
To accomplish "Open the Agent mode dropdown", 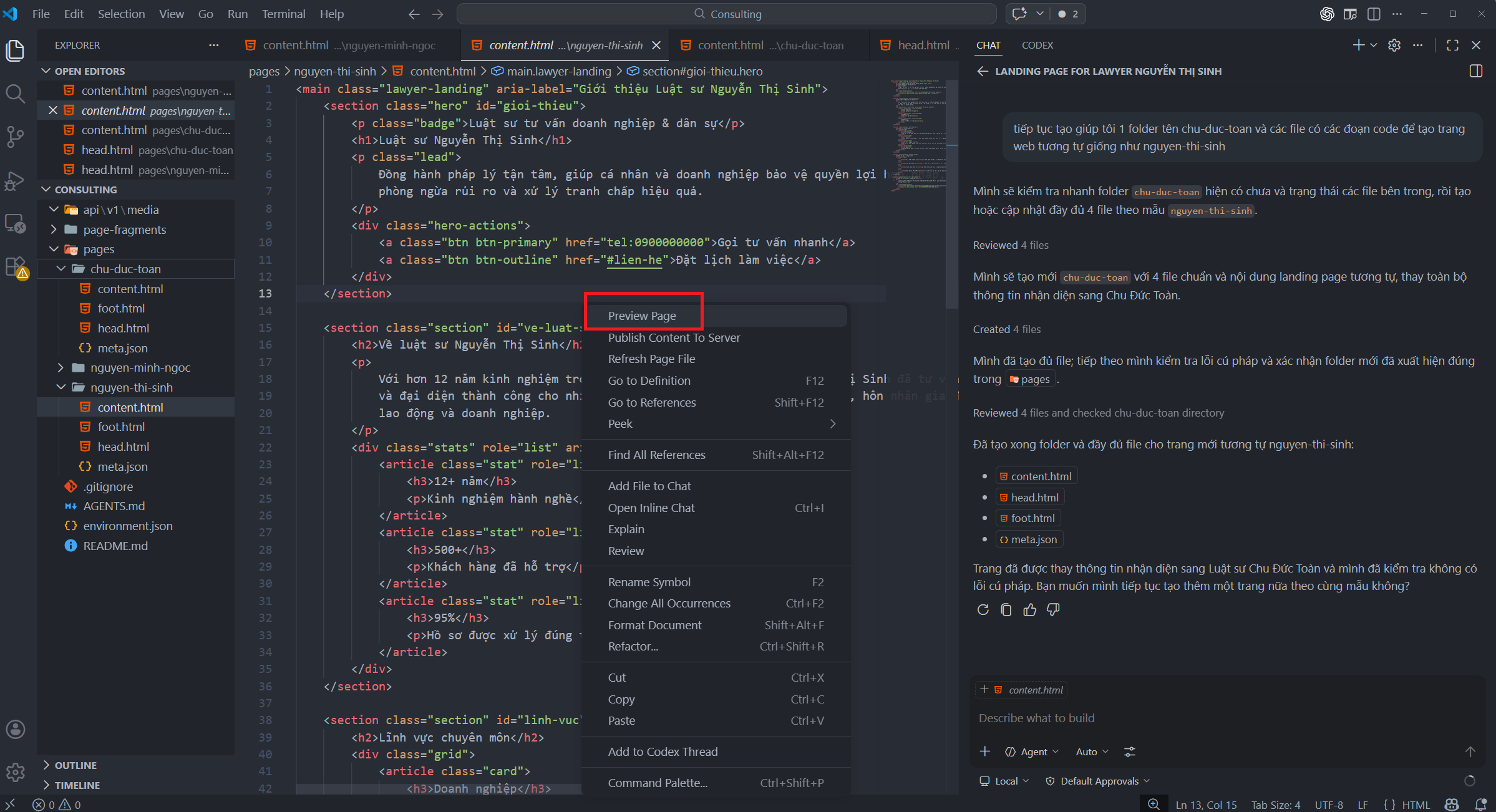I will pyautogui.click(x=1033, y=752).
